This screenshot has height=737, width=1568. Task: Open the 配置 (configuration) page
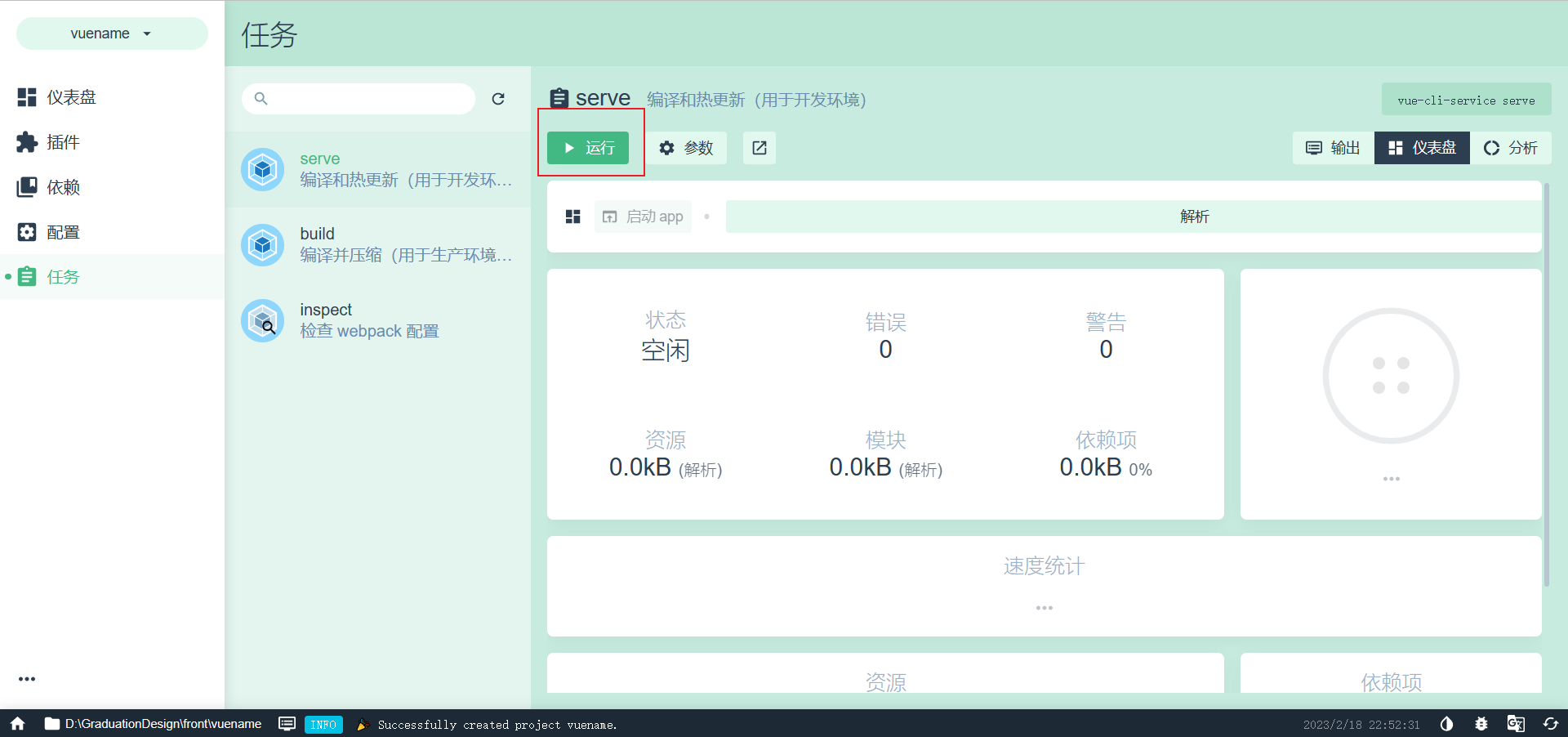[x=63, y=231]
